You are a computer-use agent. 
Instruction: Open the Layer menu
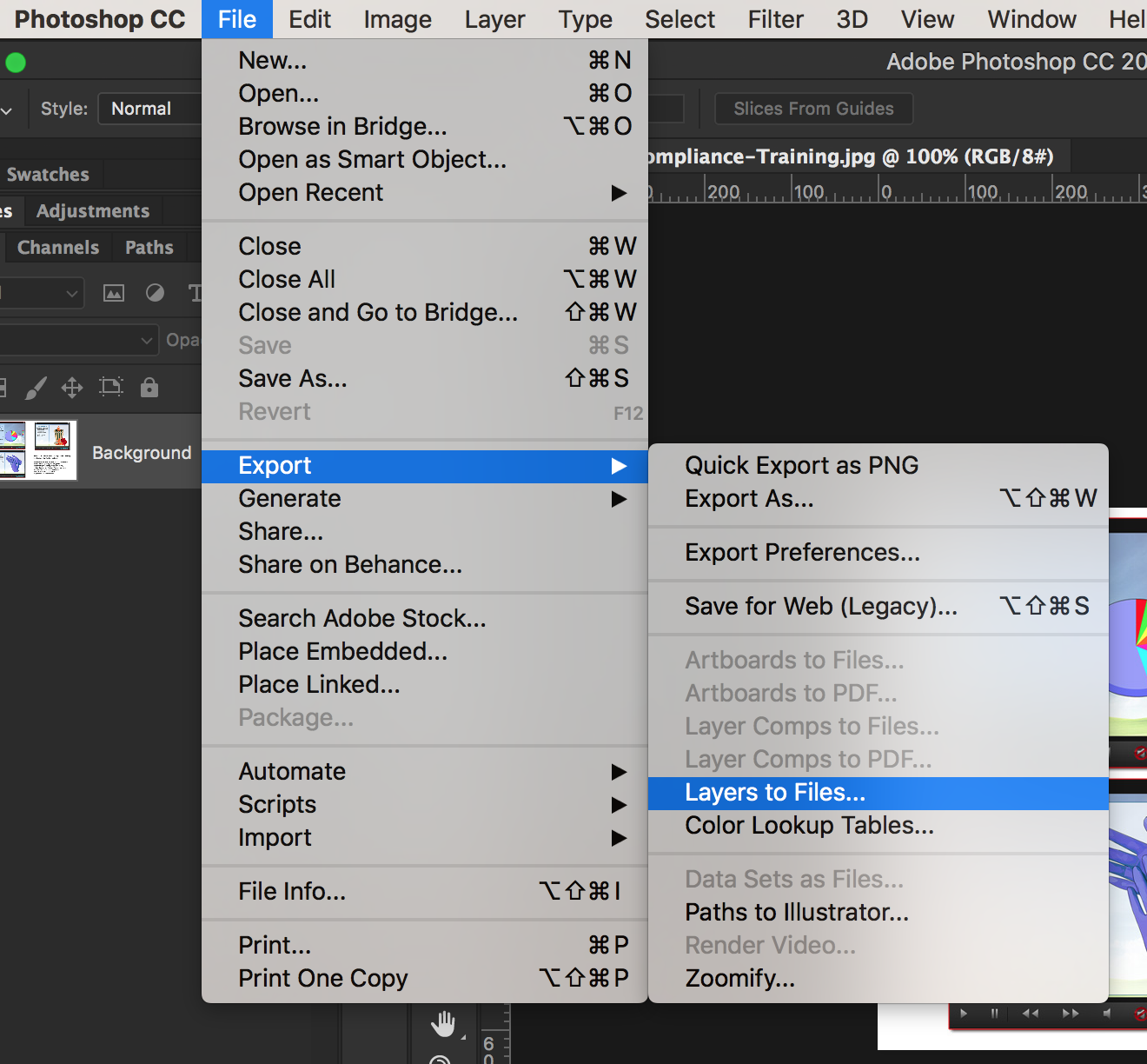[x=494, y=19]
